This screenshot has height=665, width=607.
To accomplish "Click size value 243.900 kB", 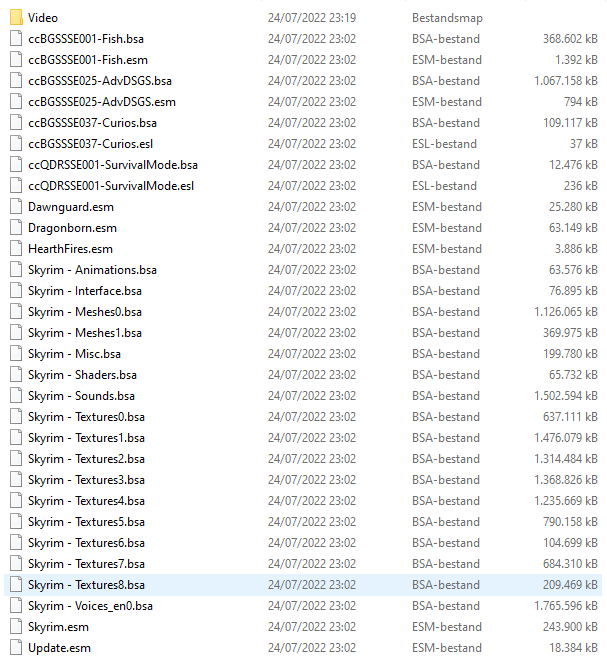I will point(570,626).
